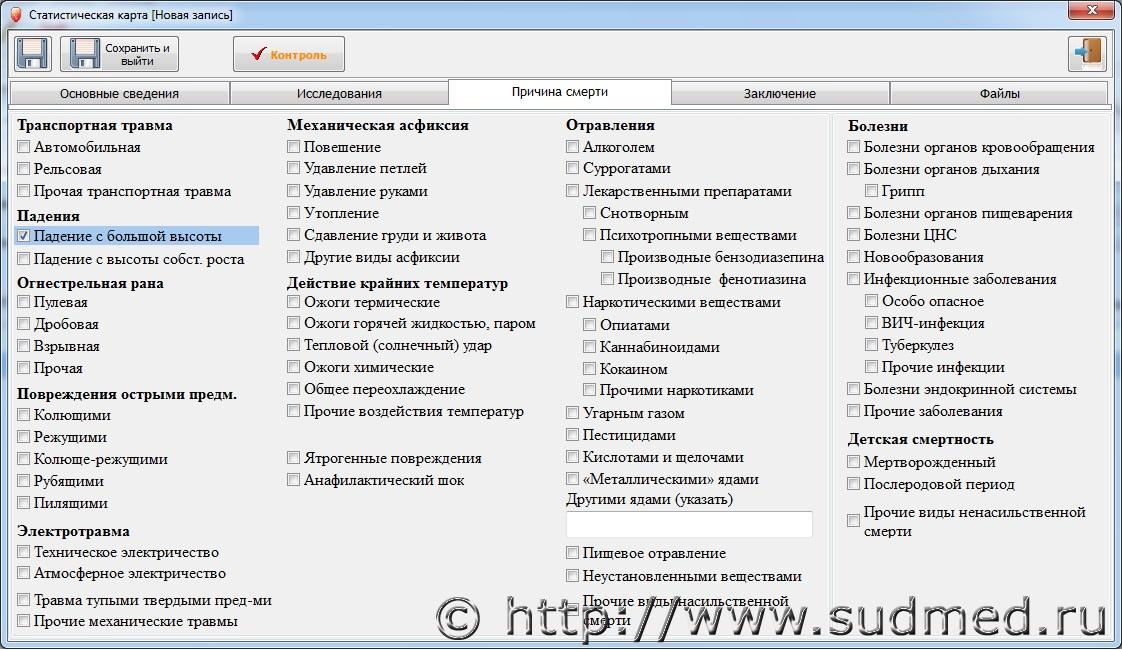Click the Save and exit button
The height and width of the screenshot is (650, 1122).
119,54
